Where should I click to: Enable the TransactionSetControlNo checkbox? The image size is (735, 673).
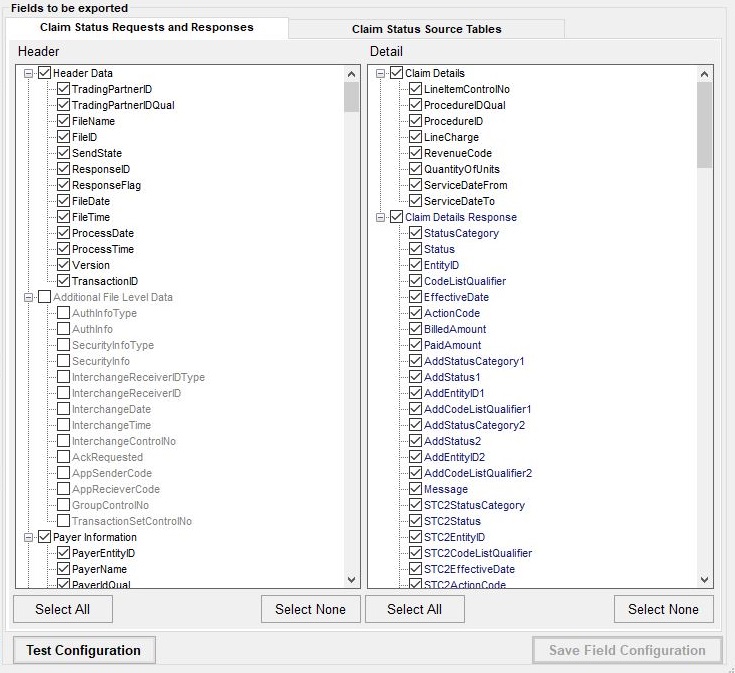coord(63,521)
